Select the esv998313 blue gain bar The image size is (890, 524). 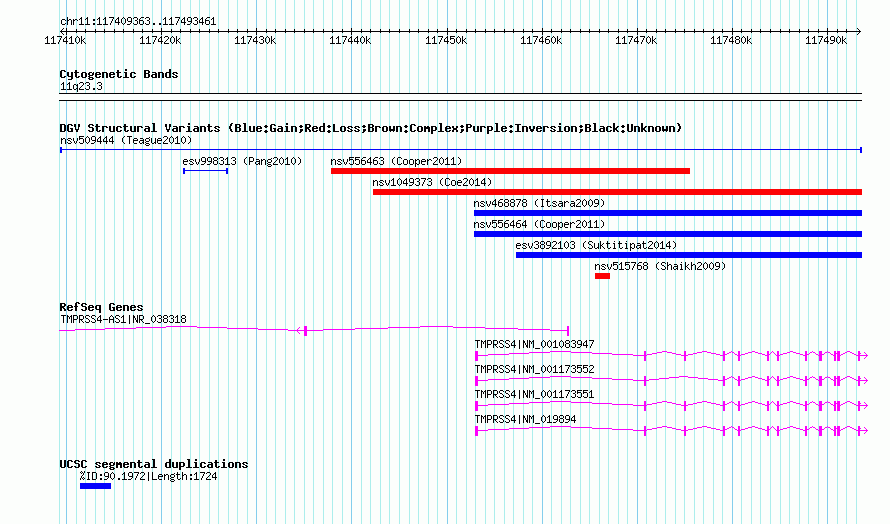pyautogui.click(x=205, y=171)
